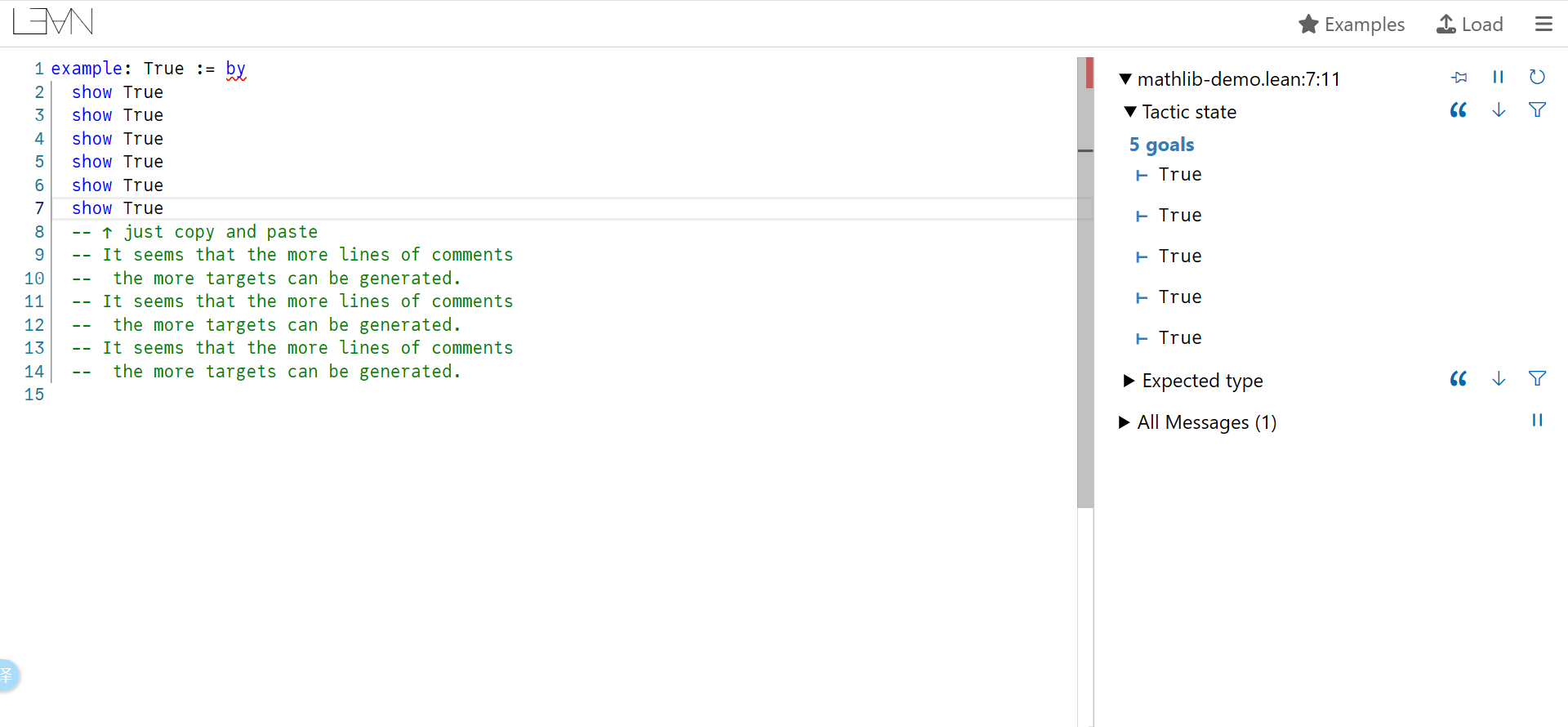1568x727 pixels.
Task: Refresh the infoview with the reload icon
Action: coord(1537,77)
